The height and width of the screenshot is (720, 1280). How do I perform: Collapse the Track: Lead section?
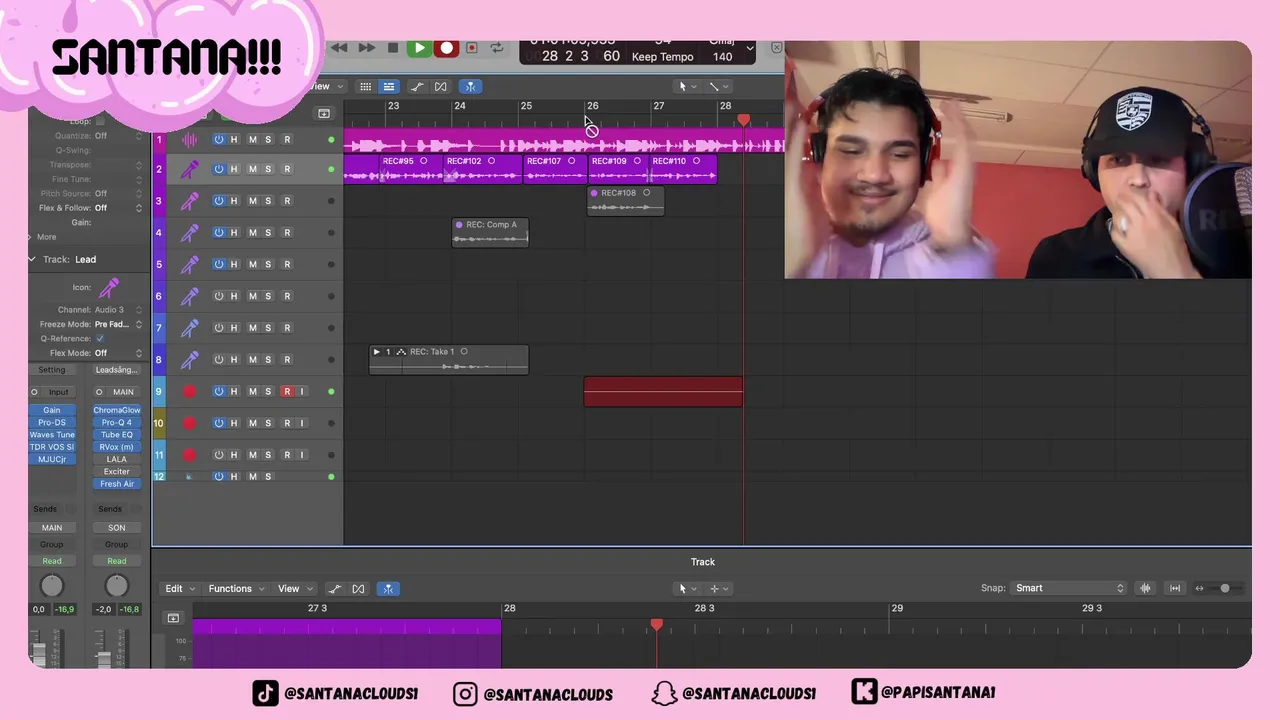(32, 259)
